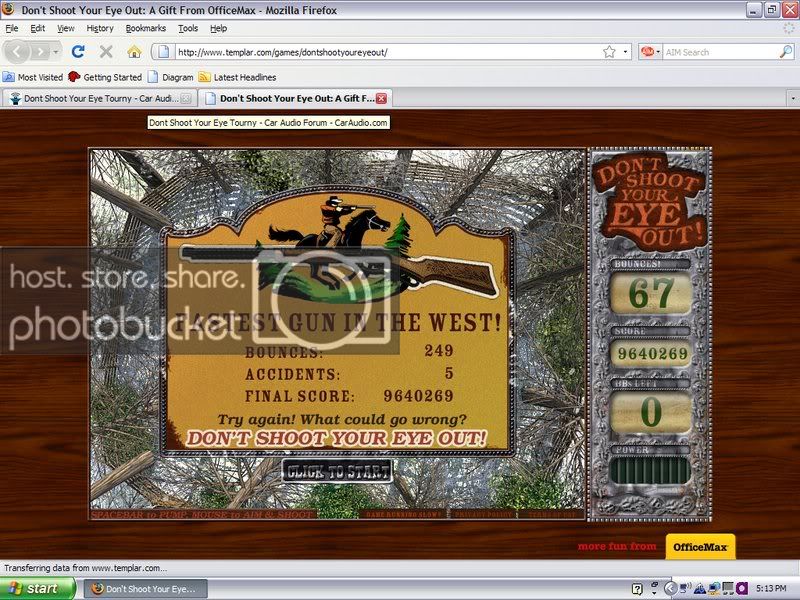Viewport: 800px width, 600px height.
Task: Click the green Power meter gauge
Action: (x=650, y=470)
